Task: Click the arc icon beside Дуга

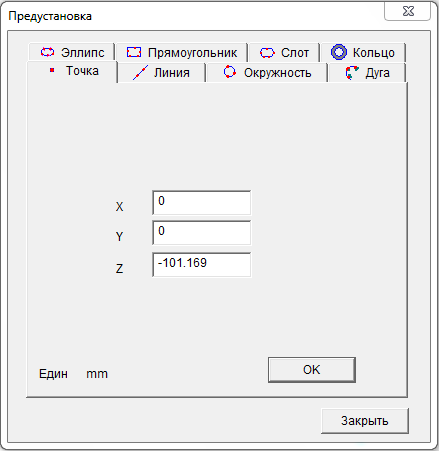Action: coord(352,73)
